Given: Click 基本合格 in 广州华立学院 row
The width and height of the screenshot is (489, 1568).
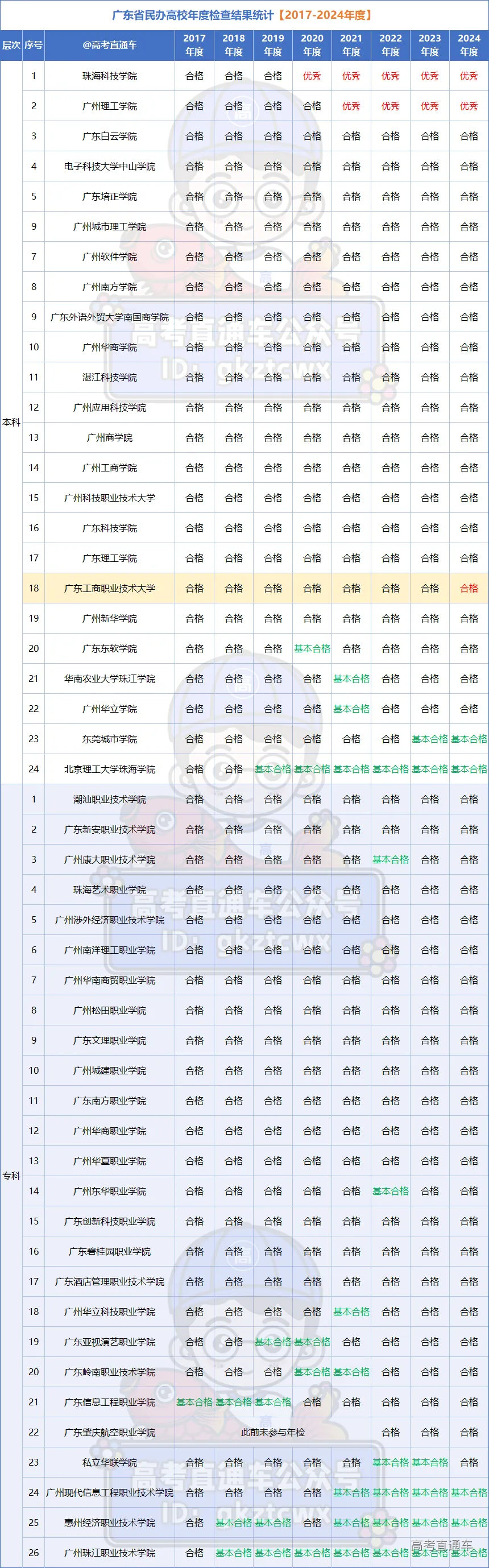Looking at the screenshot, I should (351, 709).
